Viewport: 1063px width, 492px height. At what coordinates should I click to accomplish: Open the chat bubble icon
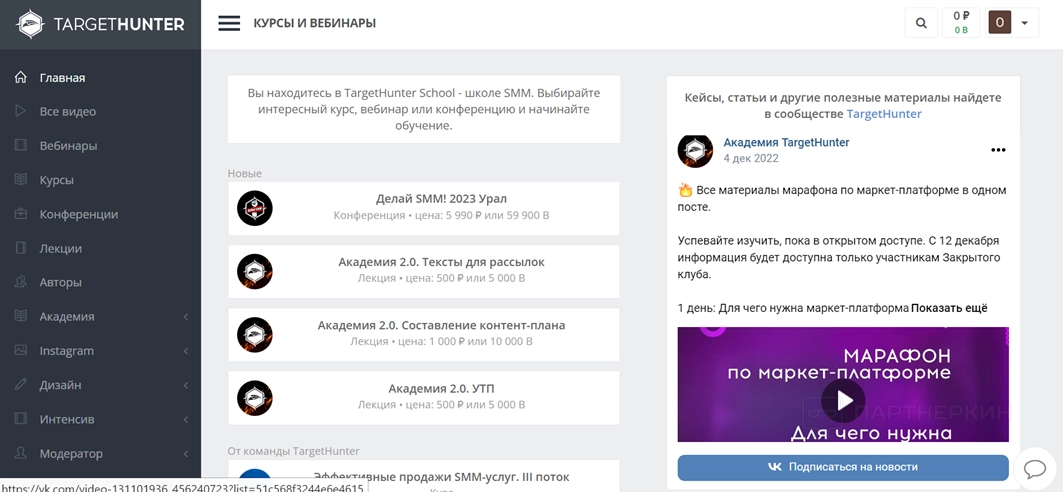click(x=1034, y=468)
